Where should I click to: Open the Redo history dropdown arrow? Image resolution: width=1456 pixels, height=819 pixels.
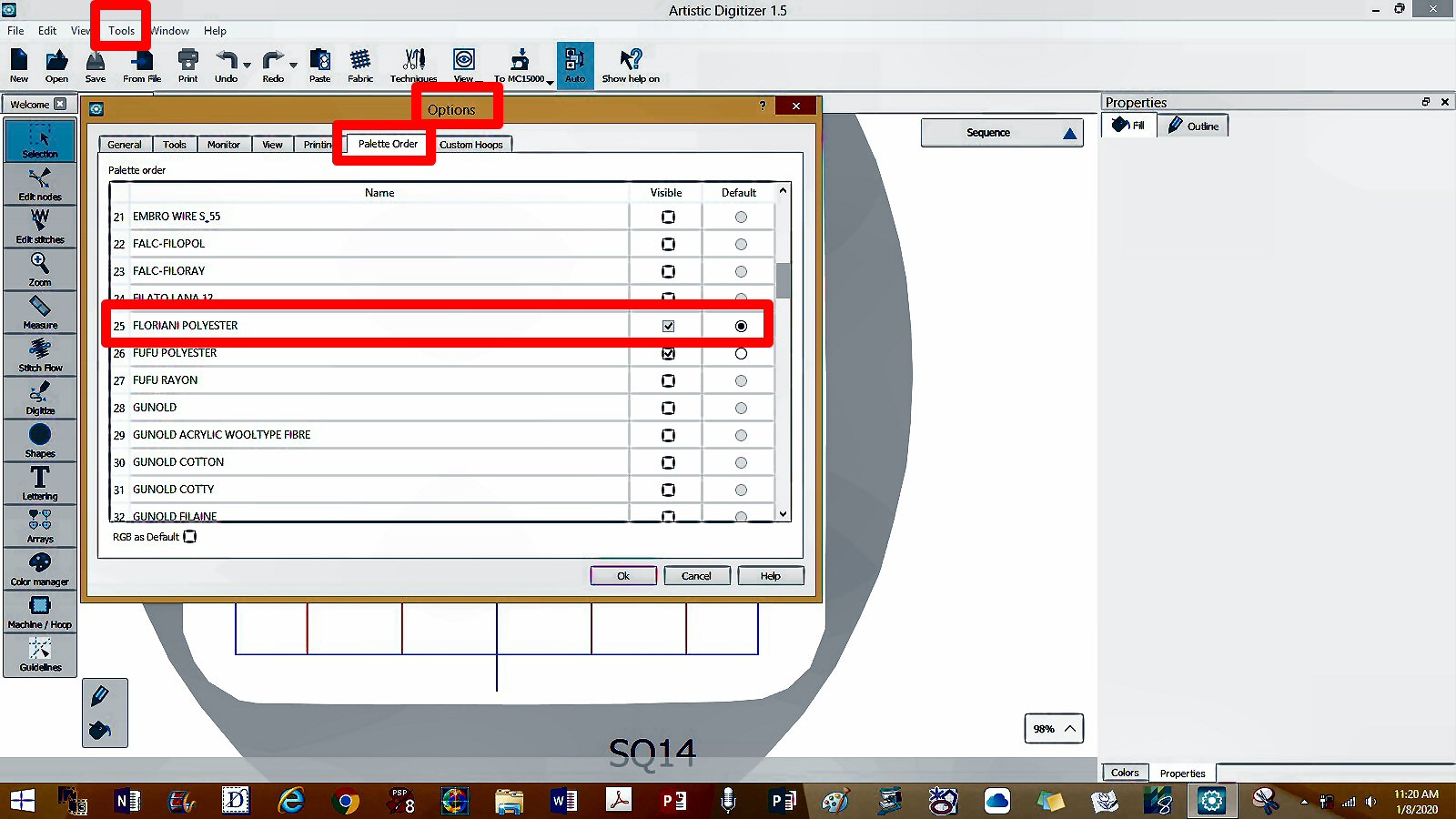293,66
